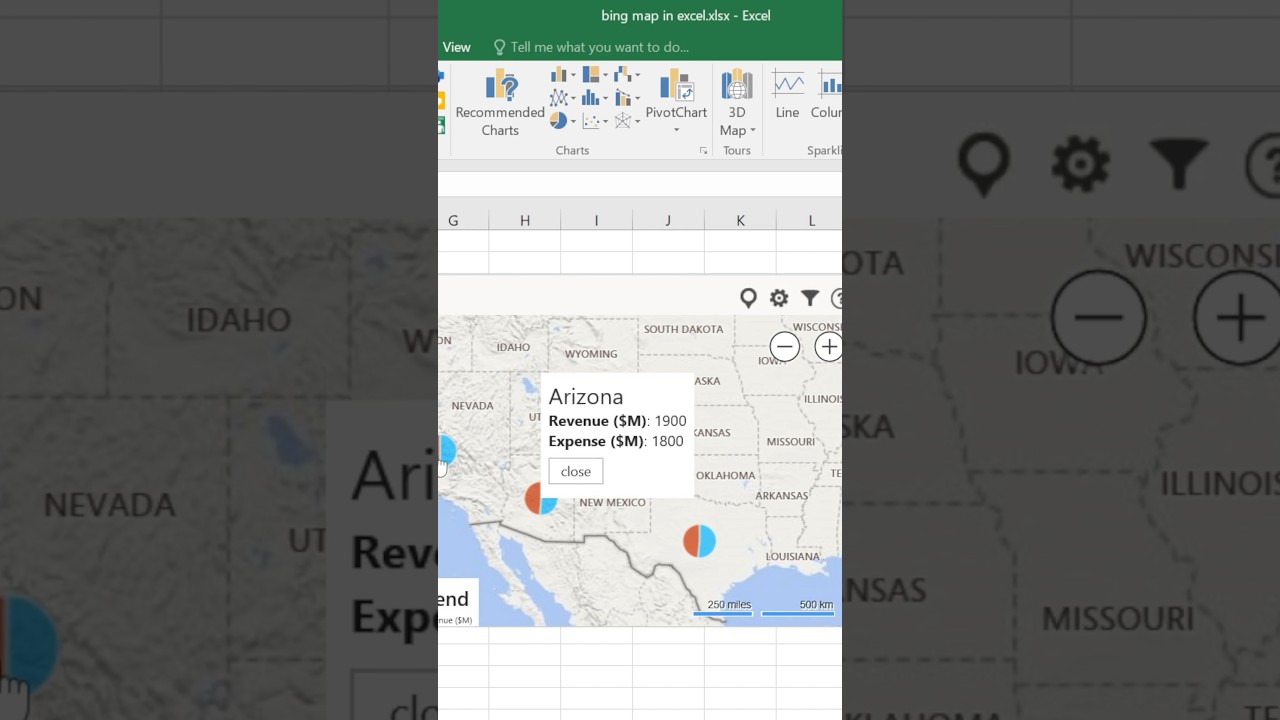Select column G header

click(x=453, y=220)
